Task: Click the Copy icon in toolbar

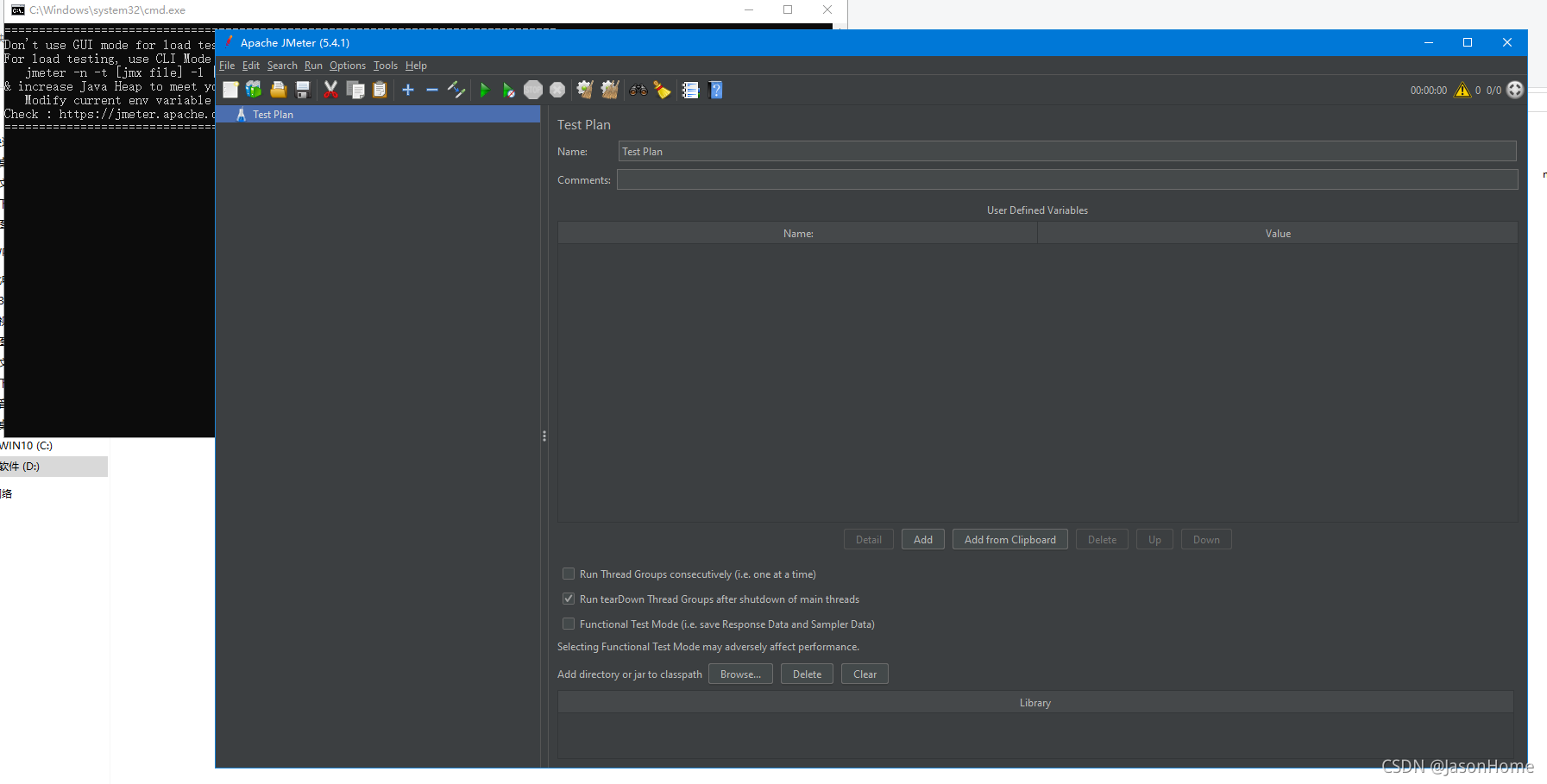Action: coord(355,90)
